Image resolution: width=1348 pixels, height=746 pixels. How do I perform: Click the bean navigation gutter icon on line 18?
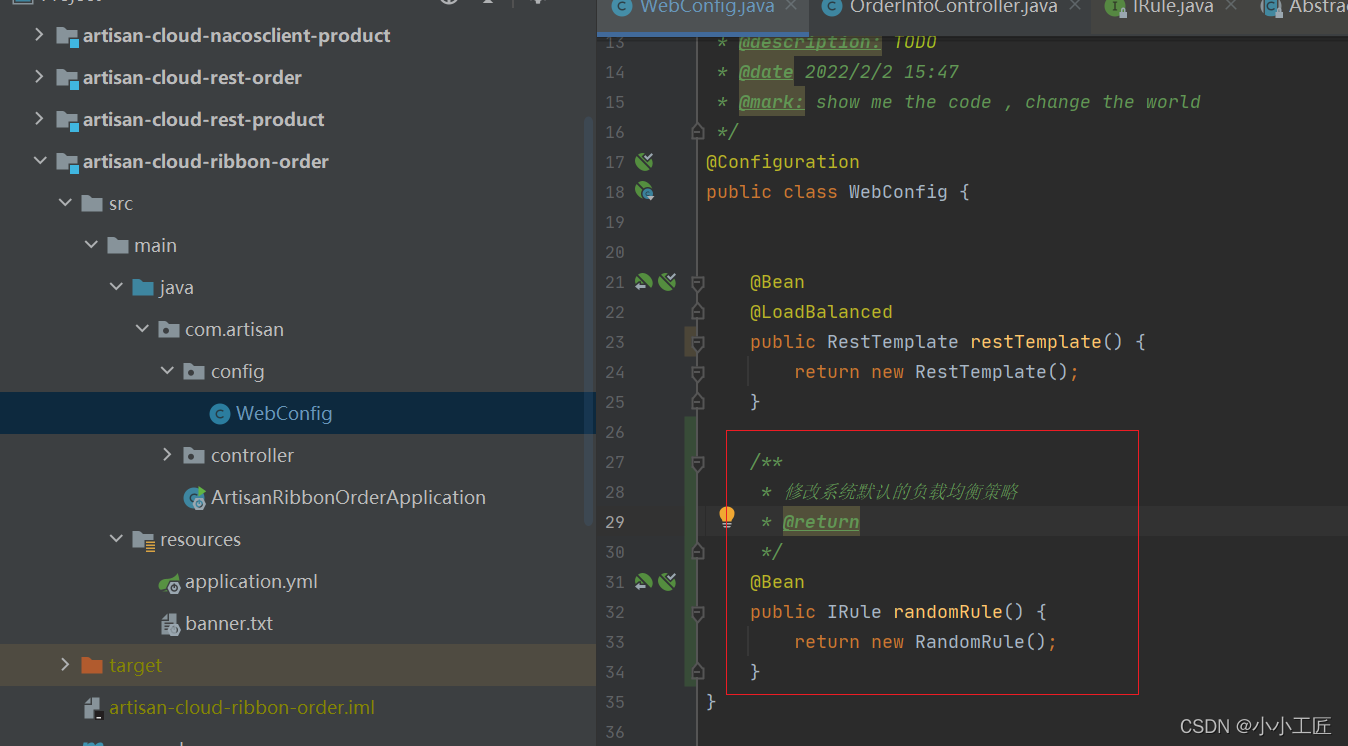[644, 191]
